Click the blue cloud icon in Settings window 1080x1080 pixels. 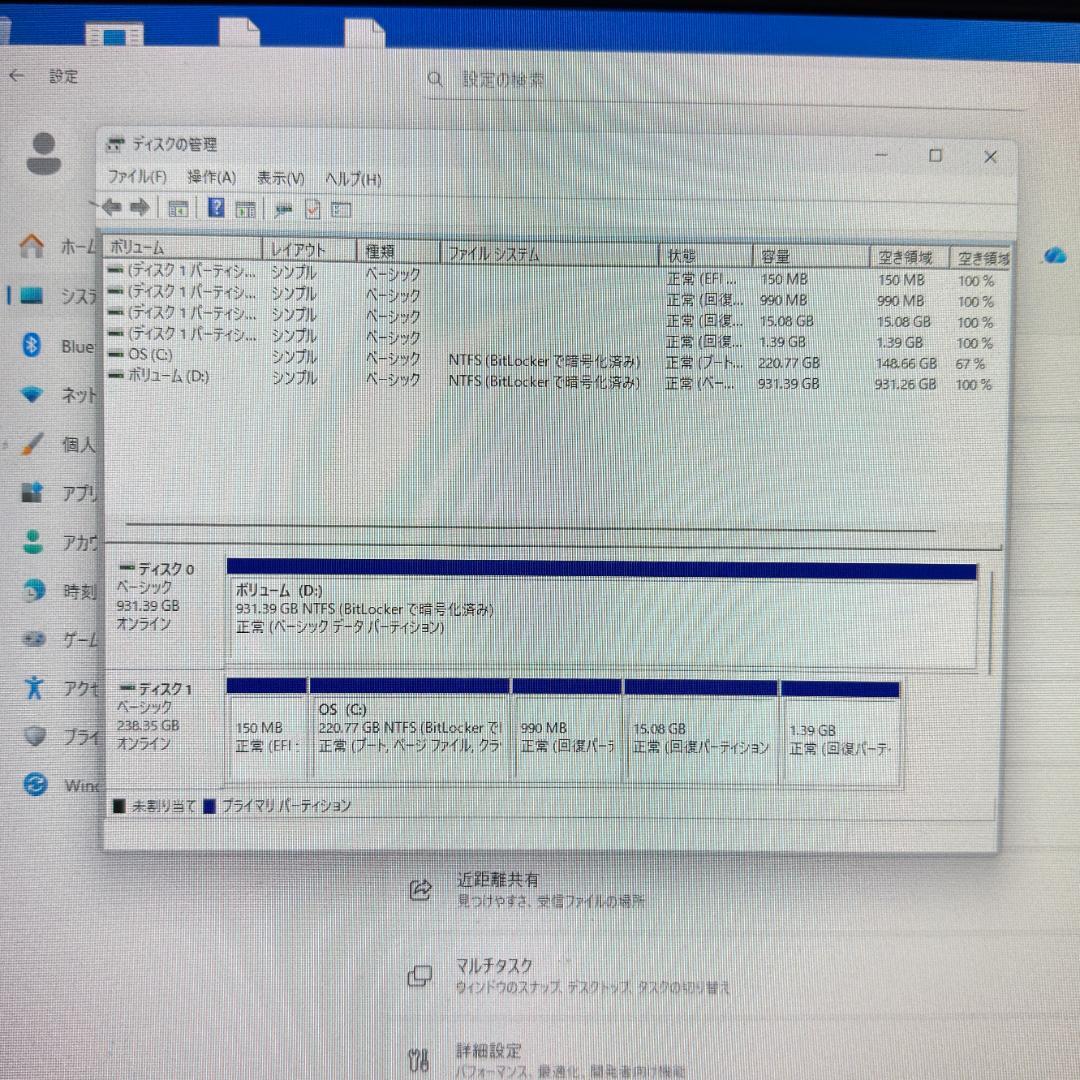pos(1055,256)
